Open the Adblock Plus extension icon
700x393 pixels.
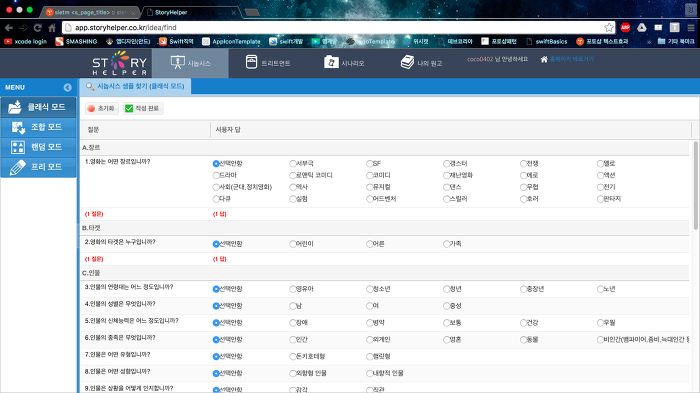pos(625,28)
